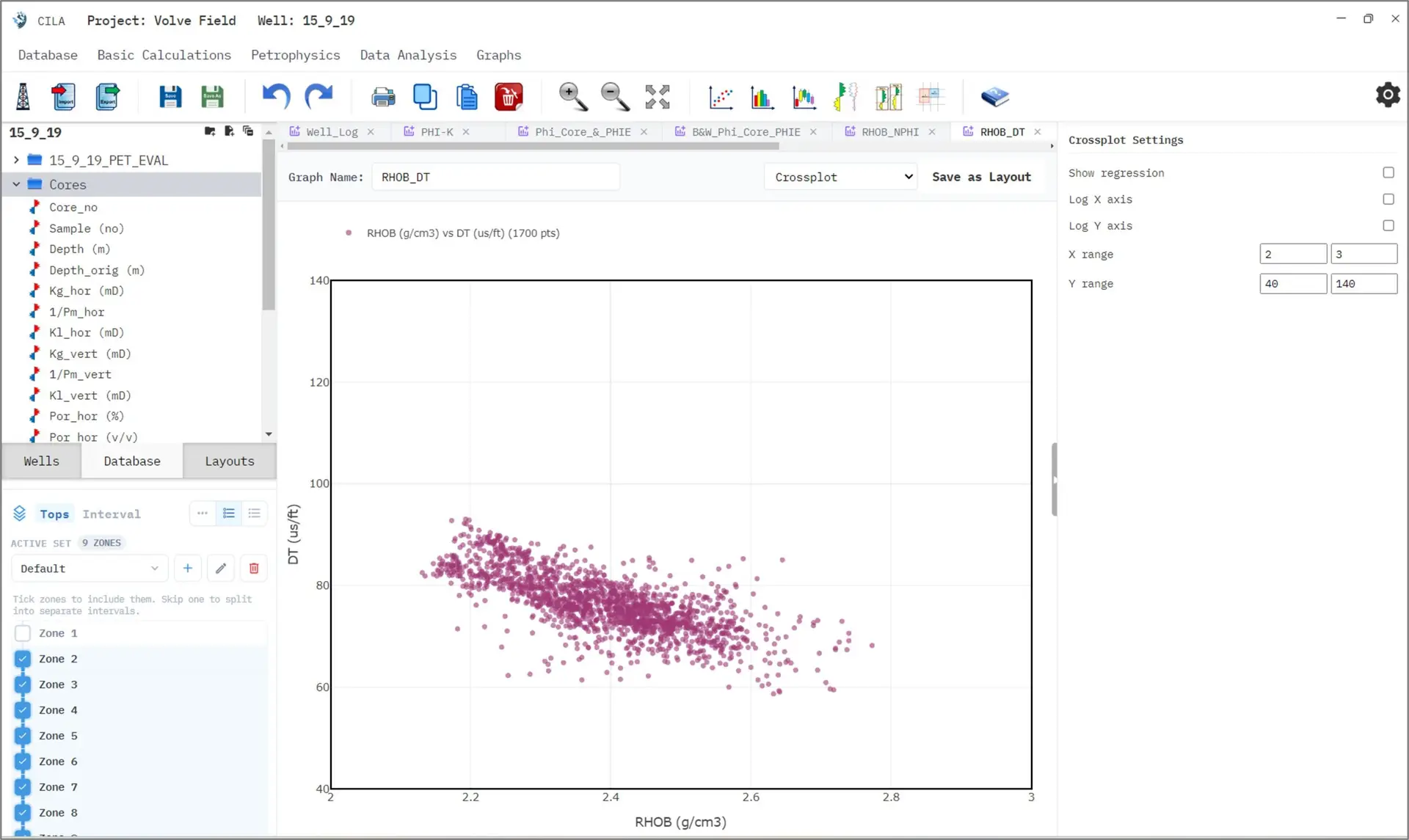Click Save as Layout button
The height and width of the screenshot is (840, 1409).
(x=981, y=177)
